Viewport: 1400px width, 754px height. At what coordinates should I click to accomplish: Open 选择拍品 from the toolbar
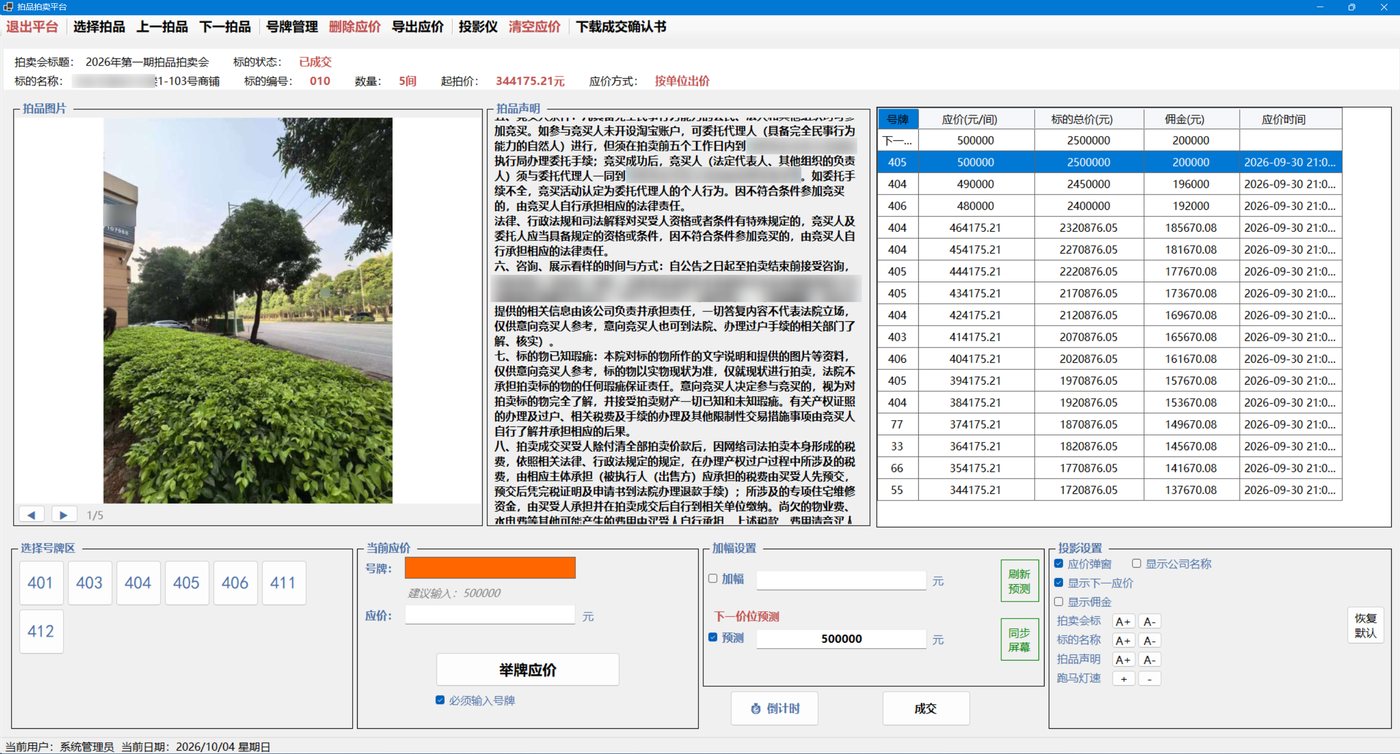(99, 27)
